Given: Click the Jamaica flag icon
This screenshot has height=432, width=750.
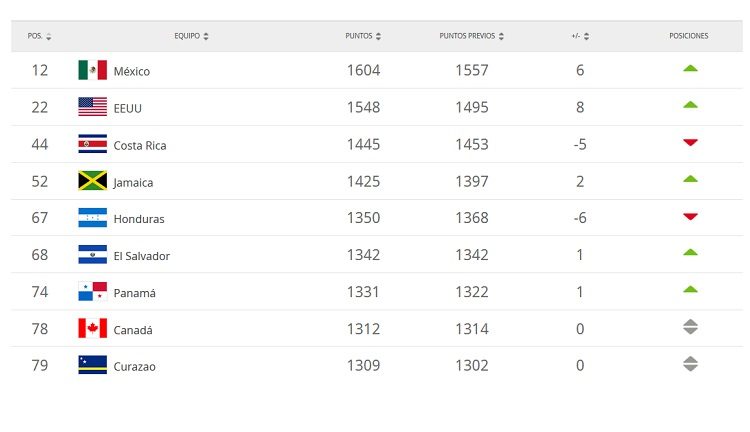Looking at the screenshot, I should click(92, 181).
